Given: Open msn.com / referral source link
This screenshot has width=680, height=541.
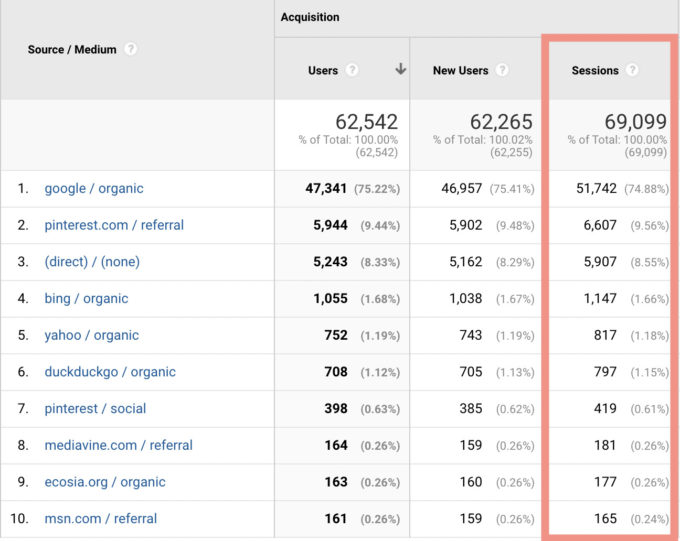Looking at the screenshot, I should [101, 518].
